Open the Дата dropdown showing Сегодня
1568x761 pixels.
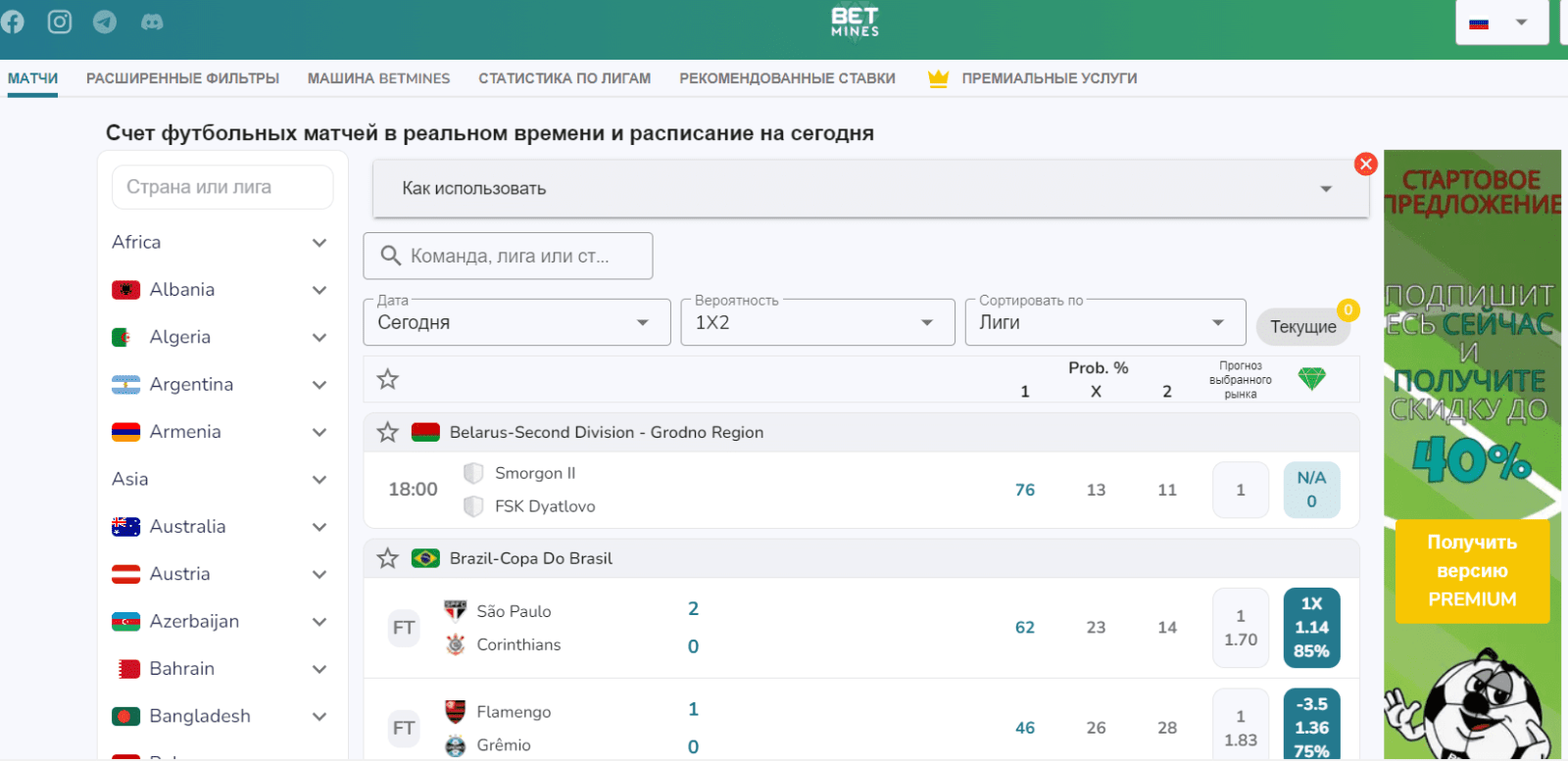[516, 322]
